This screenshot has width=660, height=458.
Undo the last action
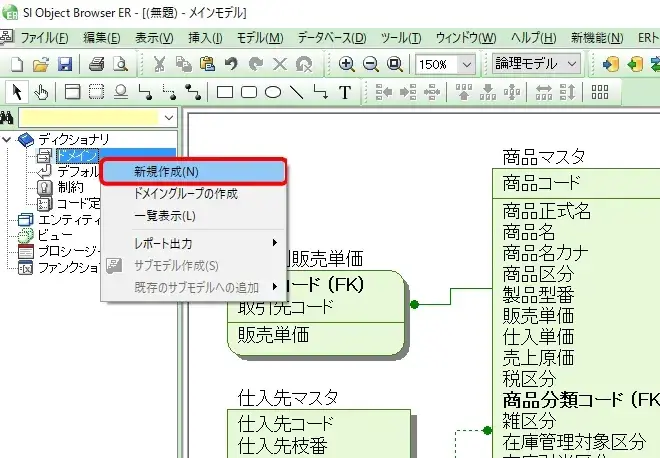click(231, 64)
